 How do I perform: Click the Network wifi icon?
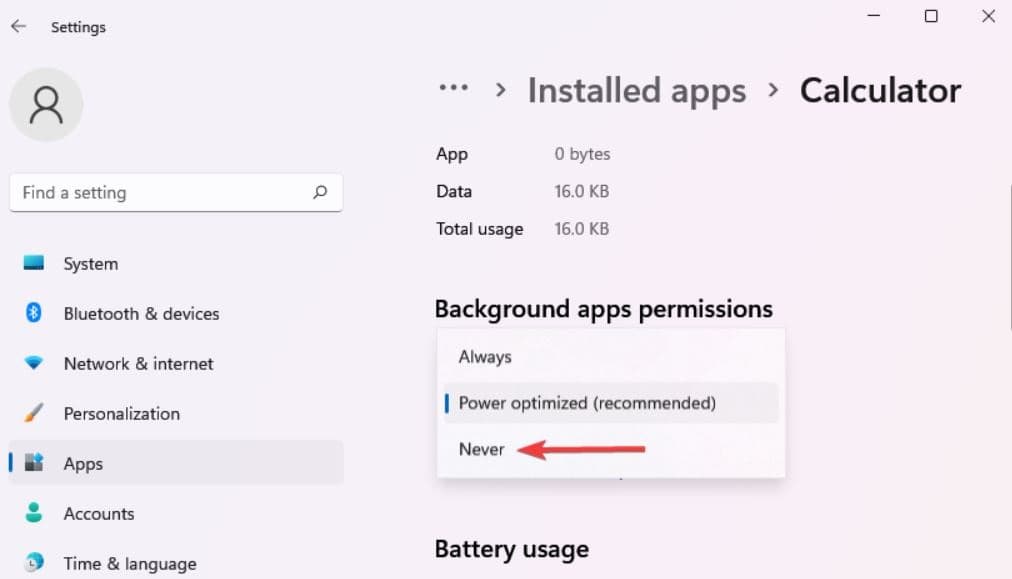[x=34, y=363]
